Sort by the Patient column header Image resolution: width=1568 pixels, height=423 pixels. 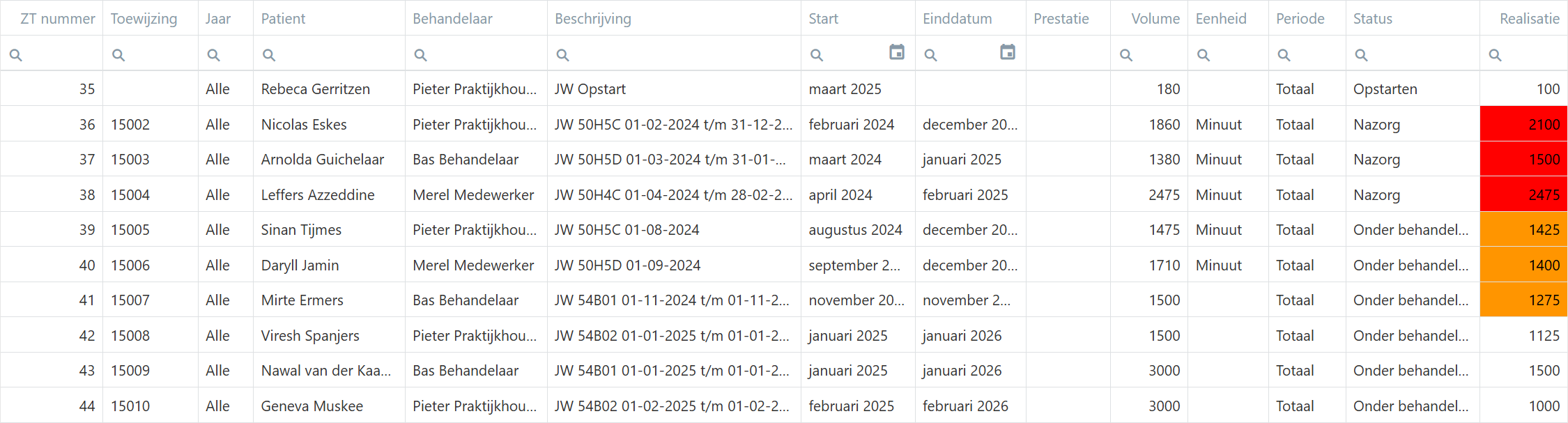(283, 19)
